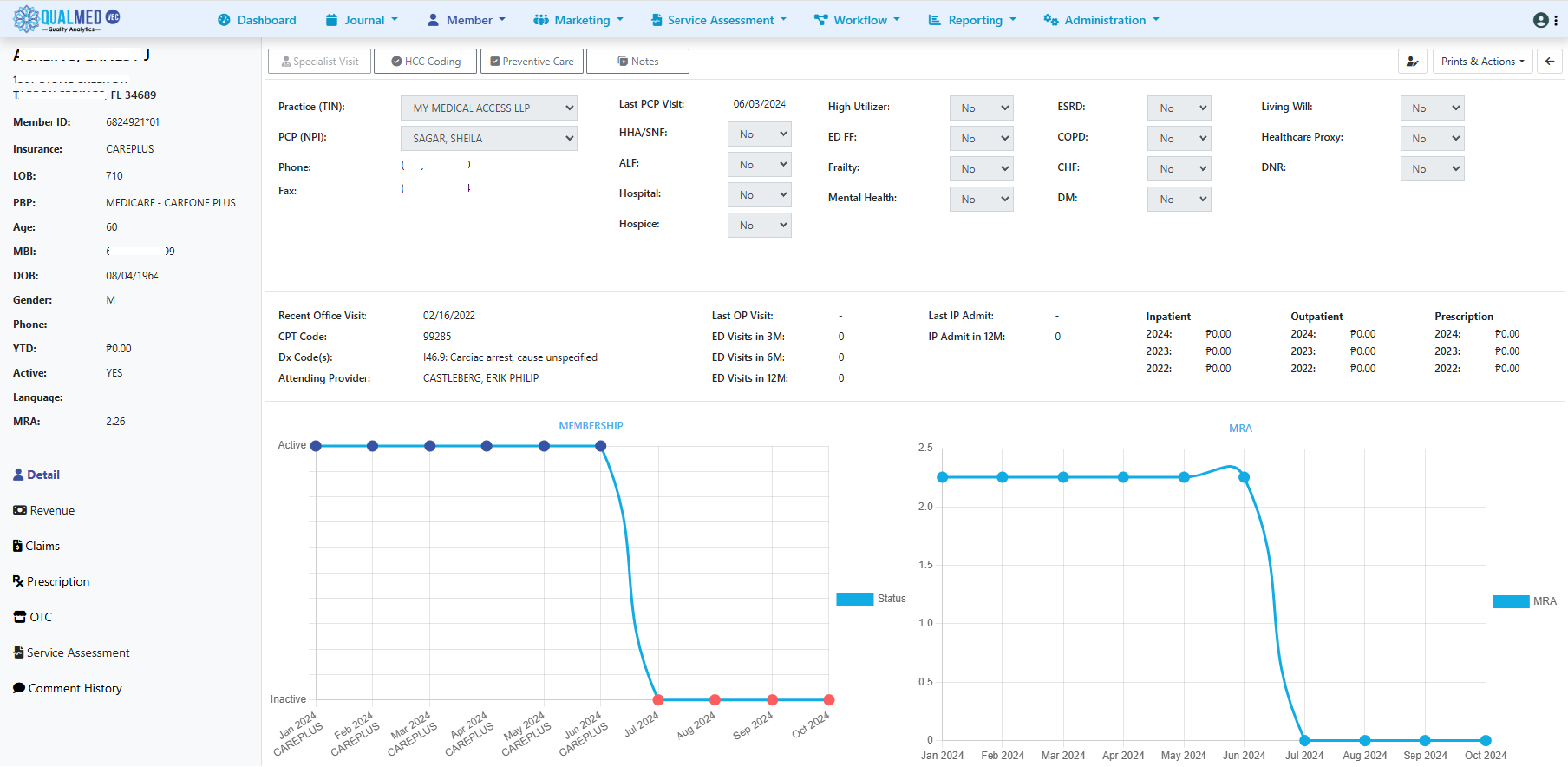
Task: Toggle Status legend in Membership chart
Action: coord(871,599)
